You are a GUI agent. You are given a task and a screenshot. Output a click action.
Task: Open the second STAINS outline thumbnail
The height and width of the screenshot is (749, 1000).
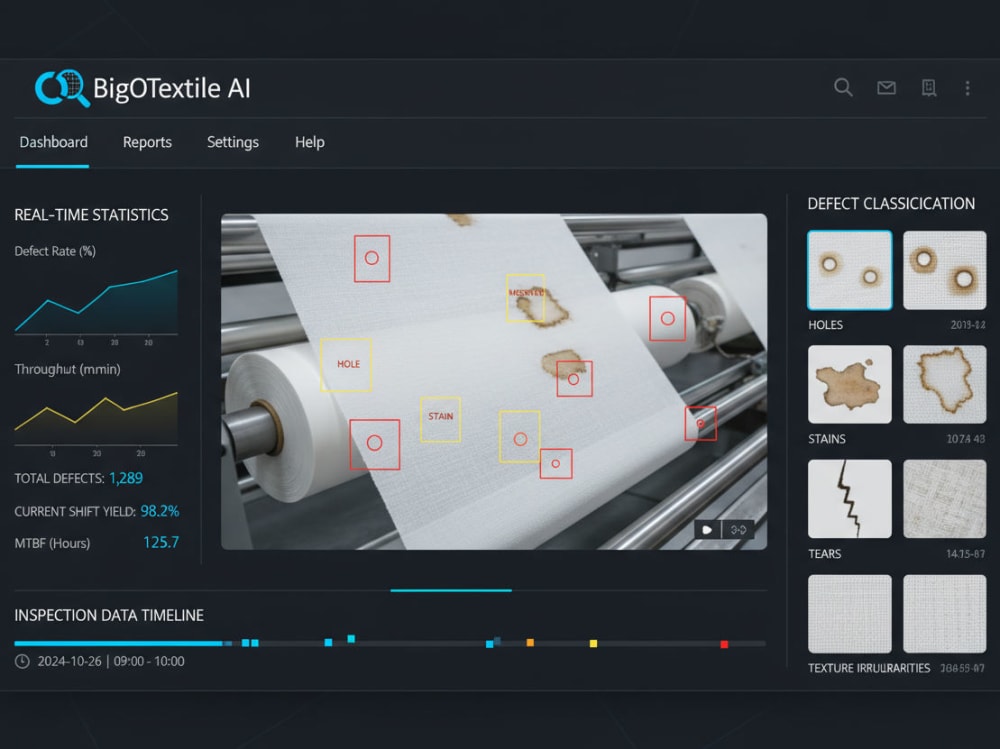coord(945,384)
